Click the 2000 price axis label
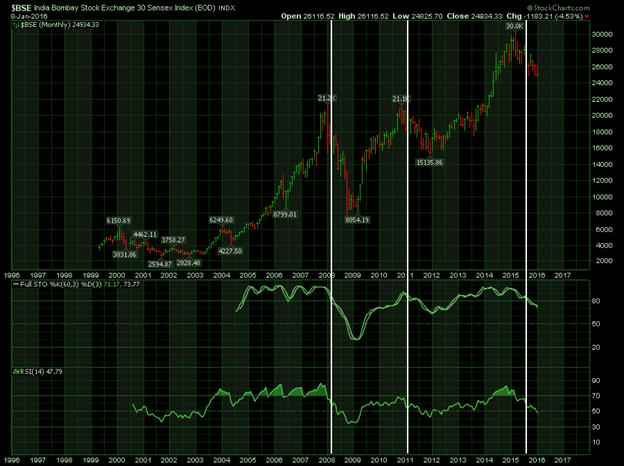Viewport: 624px width, 466px height. [603, 261]
